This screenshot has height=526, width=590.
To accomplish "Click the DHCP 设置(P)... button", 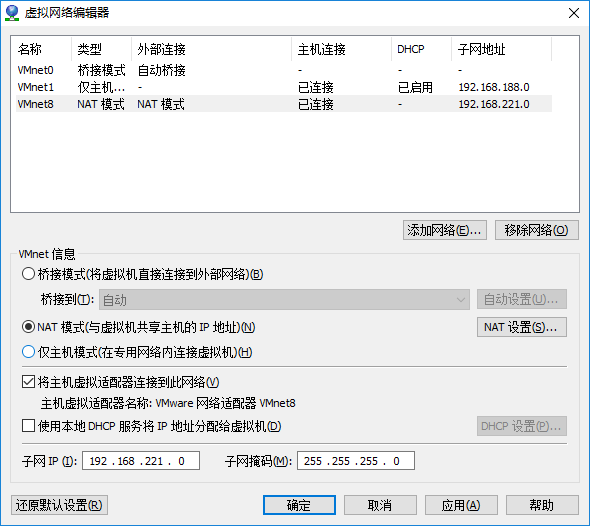I will (x=522, y=426).
